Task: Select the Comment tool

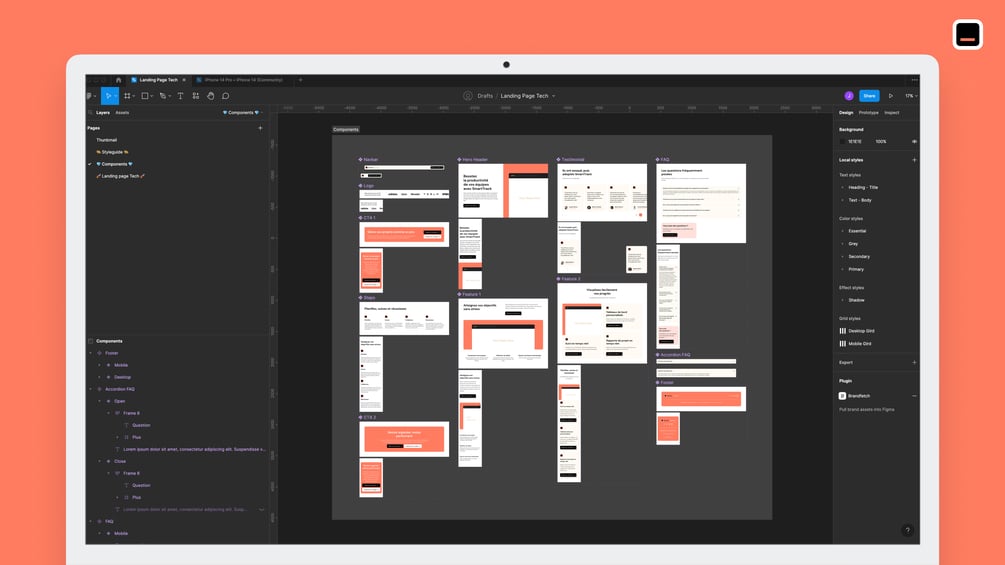Action: 226,96
